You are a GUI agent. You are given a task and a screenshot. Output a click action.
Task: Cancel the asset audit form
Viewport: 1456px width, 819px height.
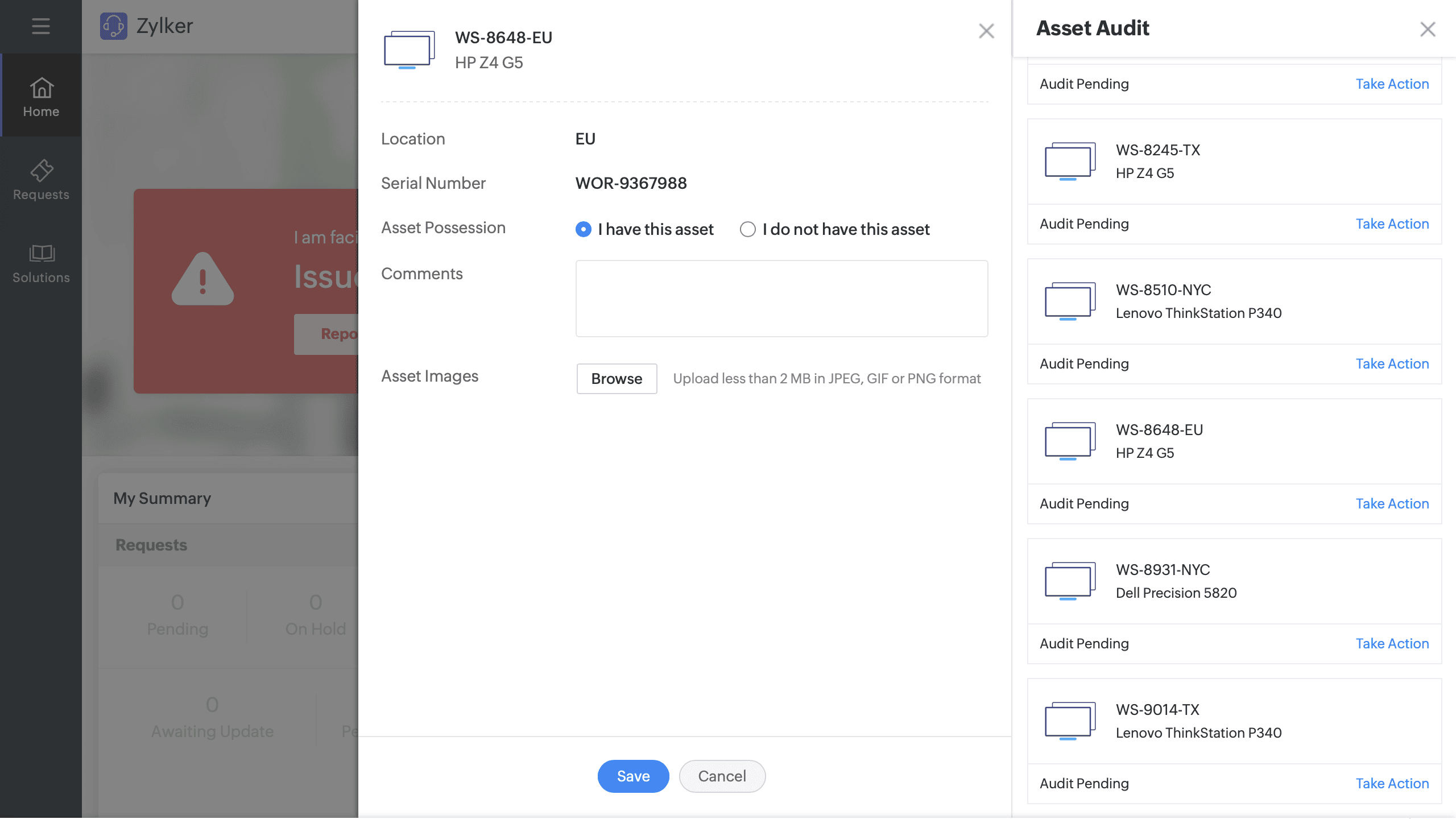tap(722, 776)
